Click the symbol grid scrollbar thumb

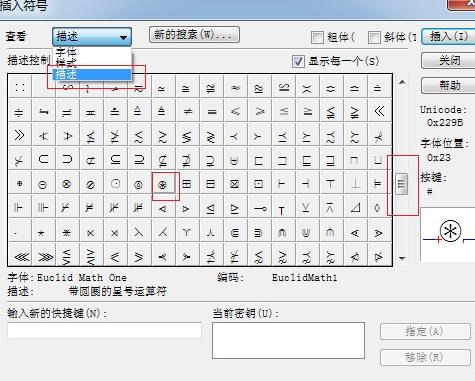click(x=402, y=184)
